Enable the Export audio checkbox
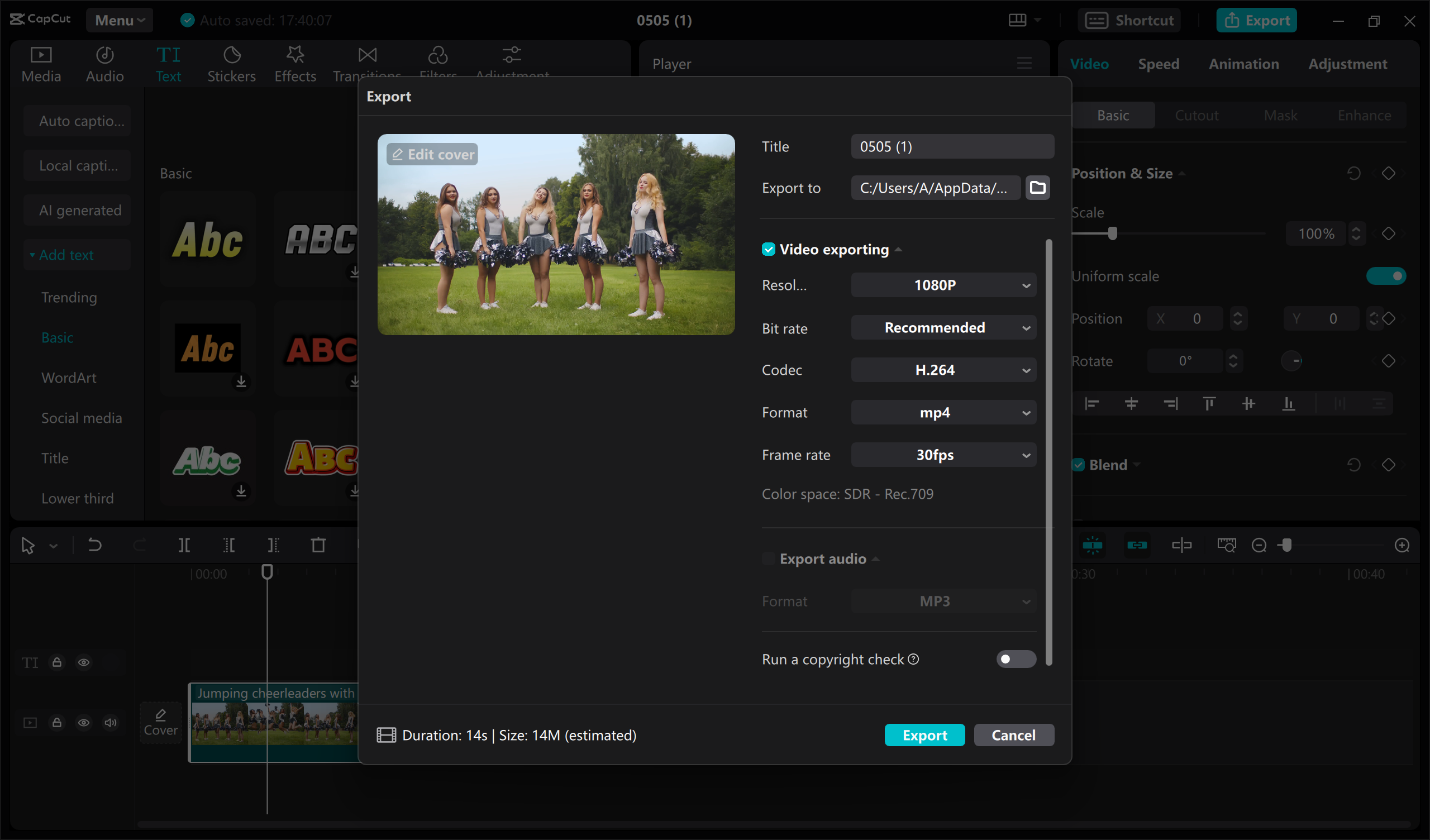 (x=768, y=559)
